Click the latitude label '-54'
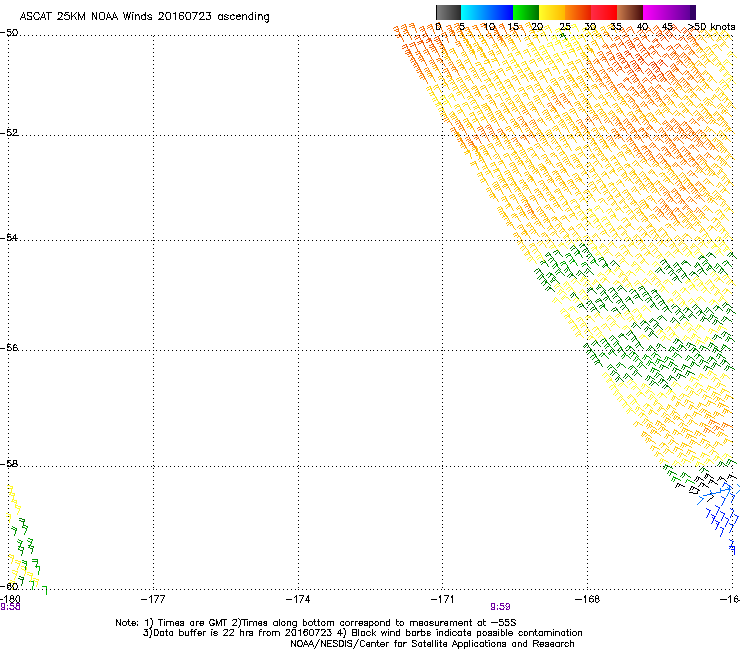 click(x=9, y=237)
